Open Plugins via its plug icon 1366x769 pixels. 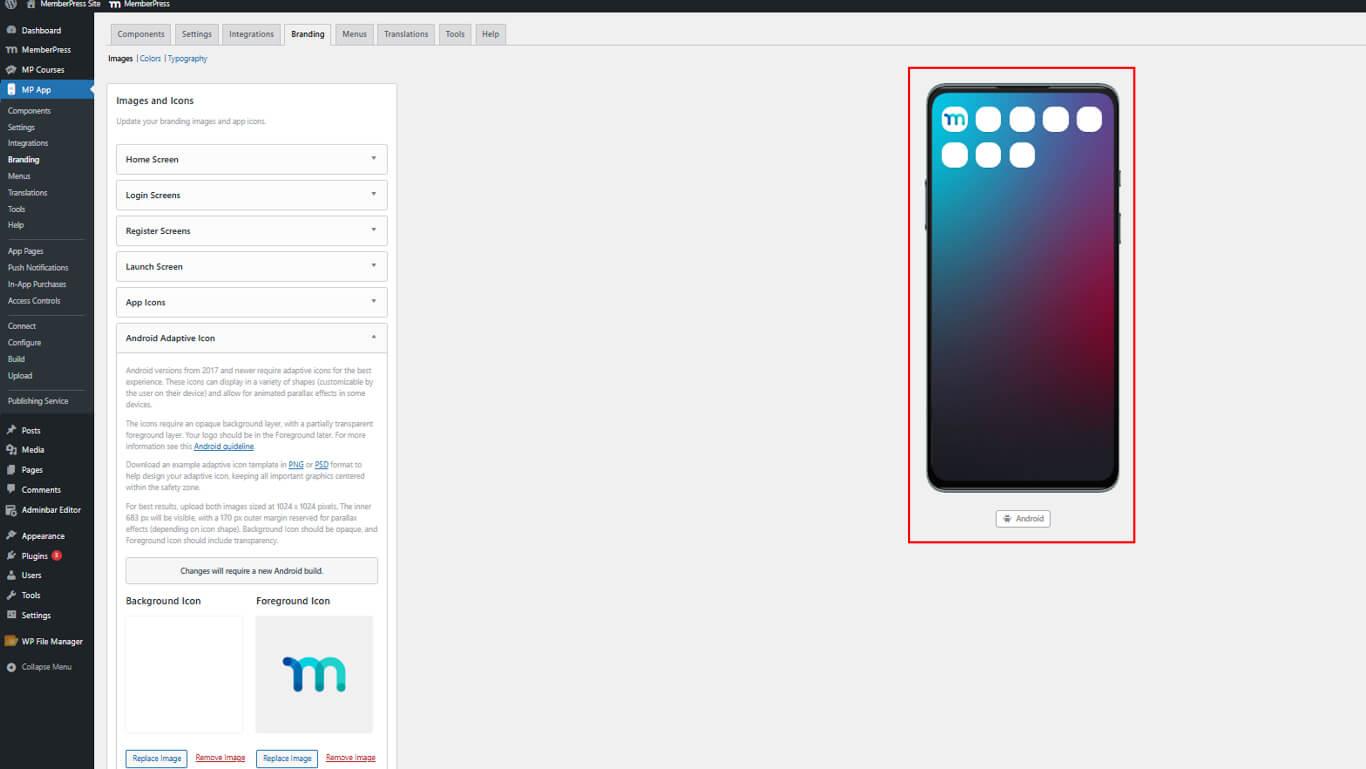(11, 556)
